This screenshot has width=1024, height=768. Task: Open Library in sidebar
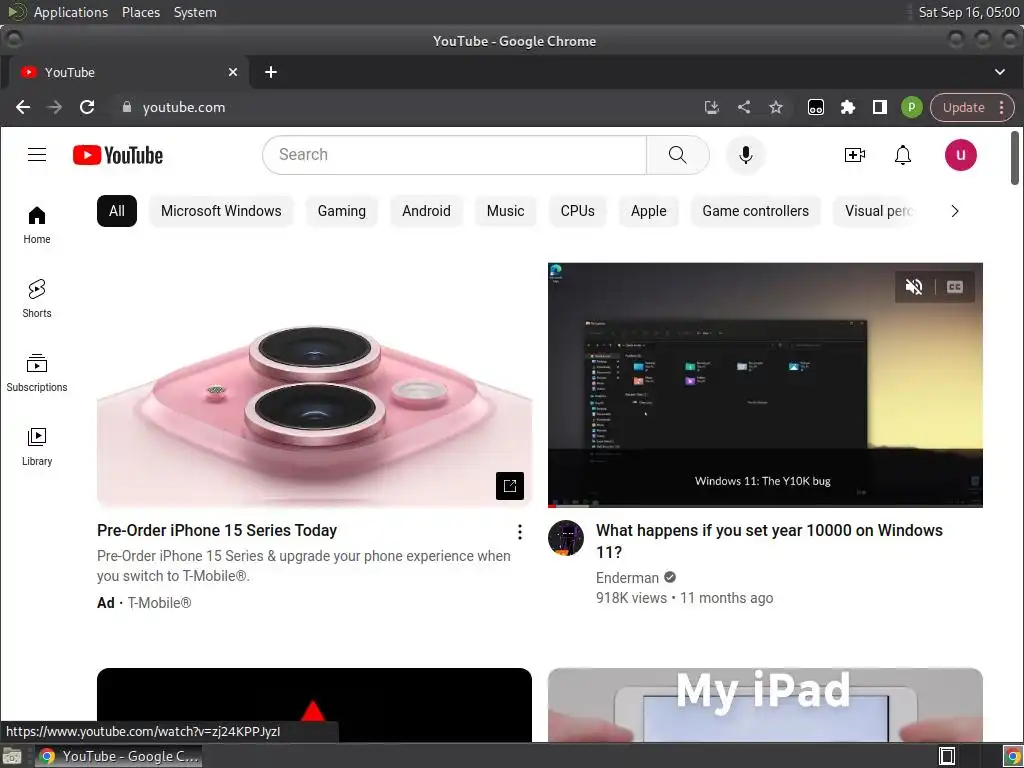(37, 447)
